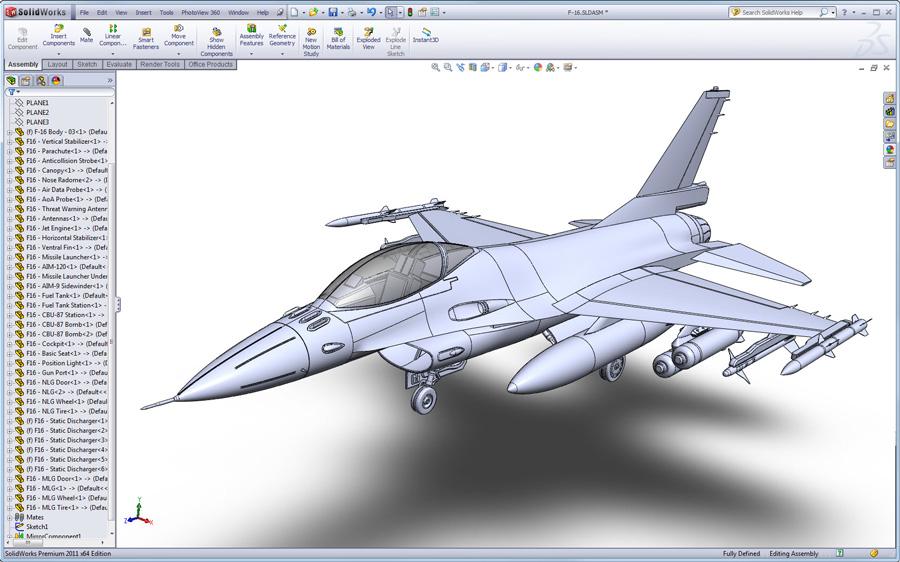Open the Insert menu
Screen dimensions: 900x562
tap(144, 12)
